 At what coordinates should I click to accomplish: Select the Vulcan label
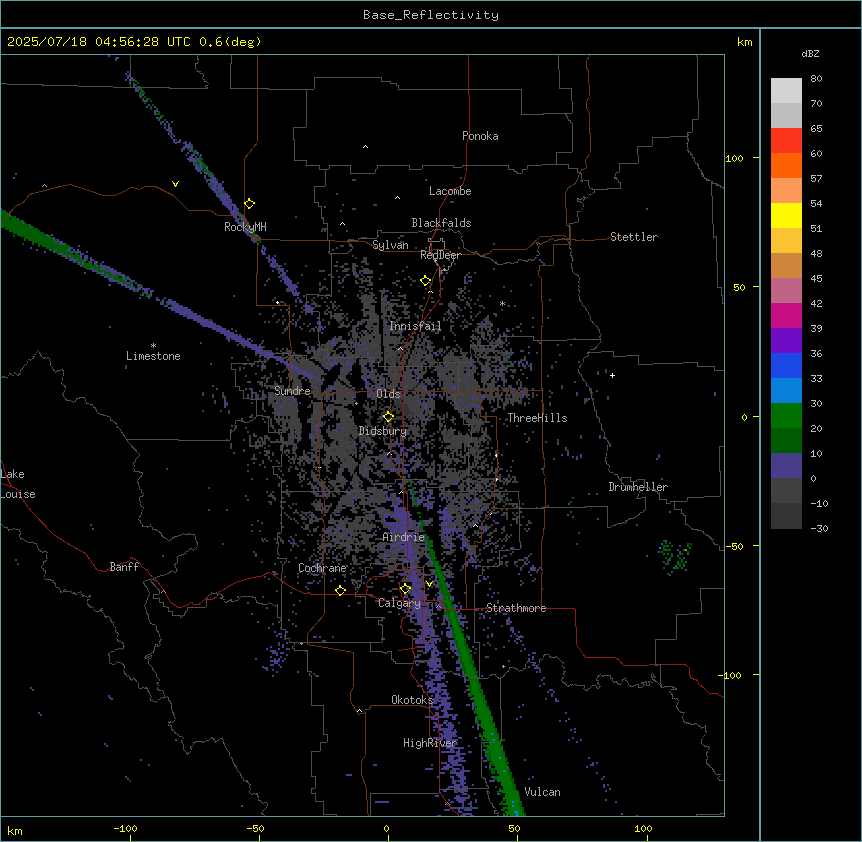coord(542,792)
